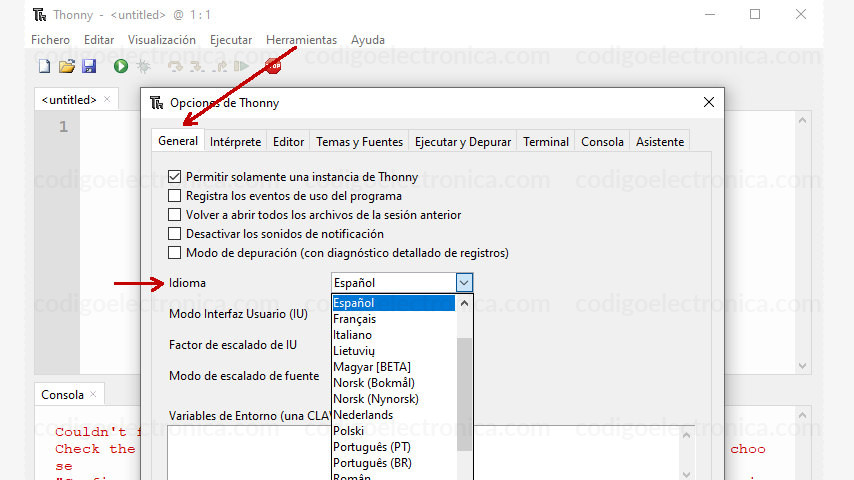Image resolution: width=854 pixels, height=480 pixels.
Task: Select Português (BR) language option
Action: click(394, 463)
